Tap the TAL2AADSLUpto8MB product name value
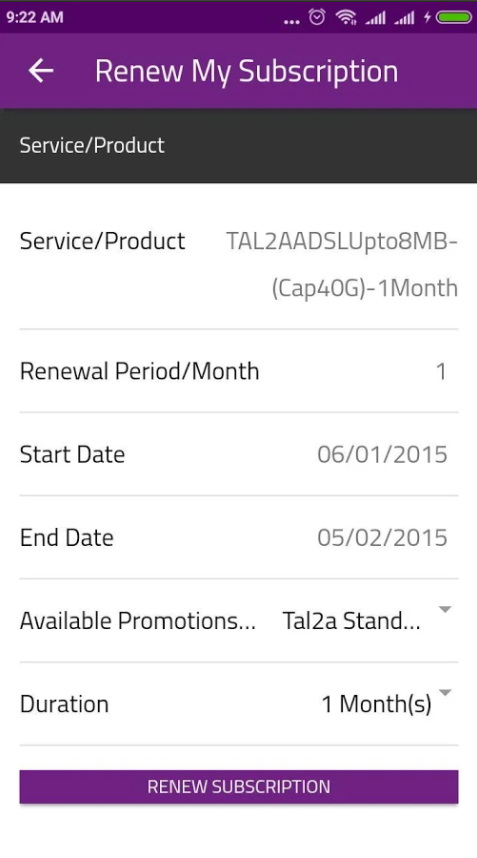The width and height of the screenshot is (477, 858). pos(342,264)
